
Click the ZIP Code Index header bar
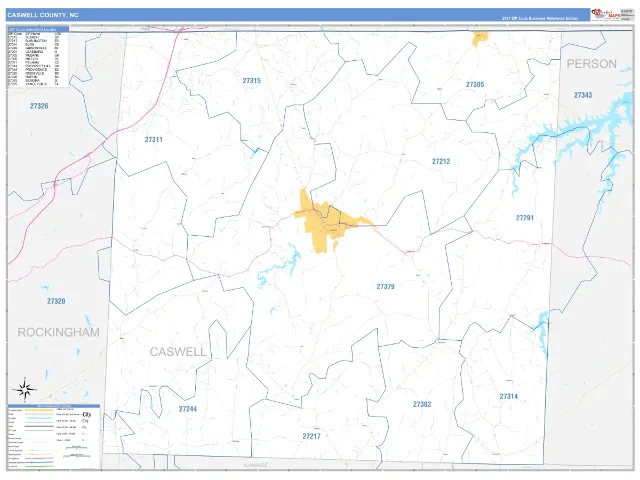38,29
